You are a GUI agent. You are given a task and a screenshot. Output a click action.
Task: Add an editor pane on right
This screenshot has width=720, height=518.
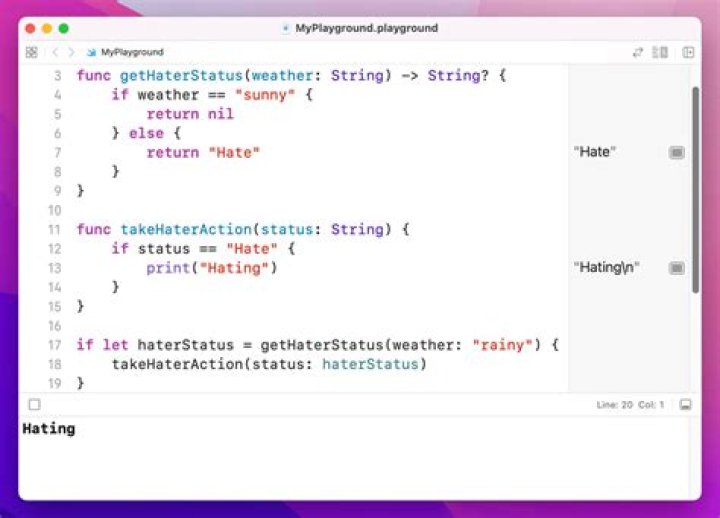(x=688, y=52)
